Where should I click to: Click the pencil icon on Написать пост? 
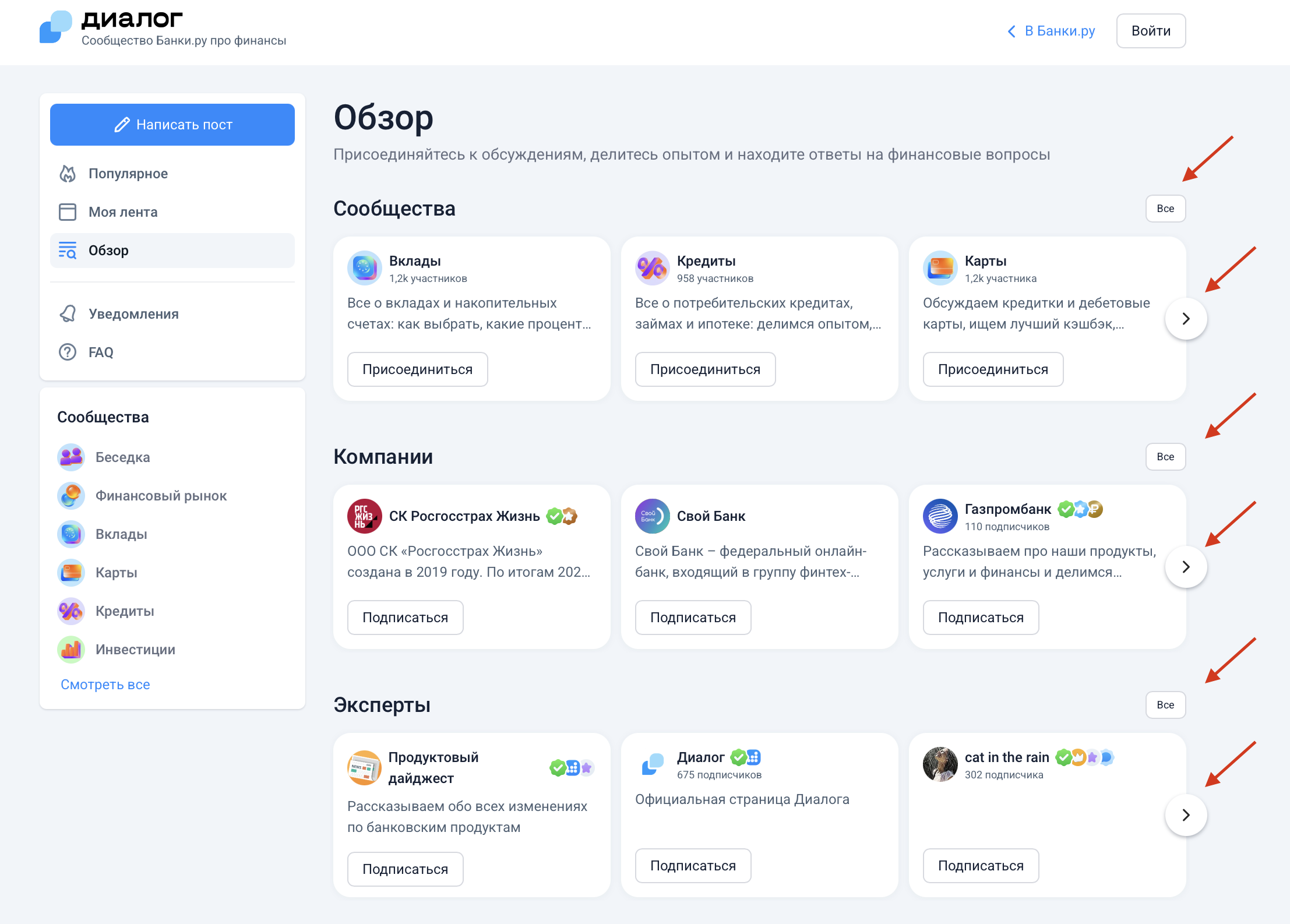122,125
